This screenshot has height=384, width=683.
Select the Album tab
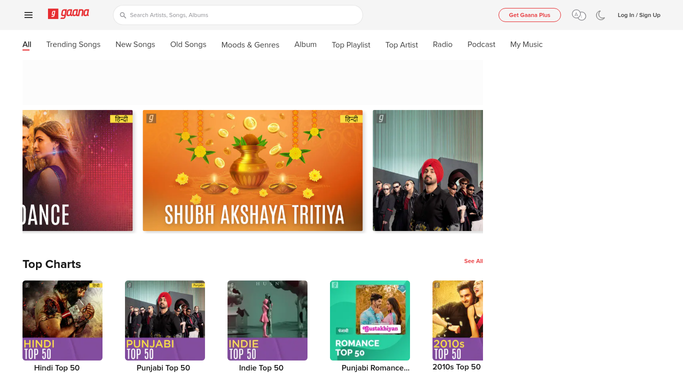click(305, 44)
